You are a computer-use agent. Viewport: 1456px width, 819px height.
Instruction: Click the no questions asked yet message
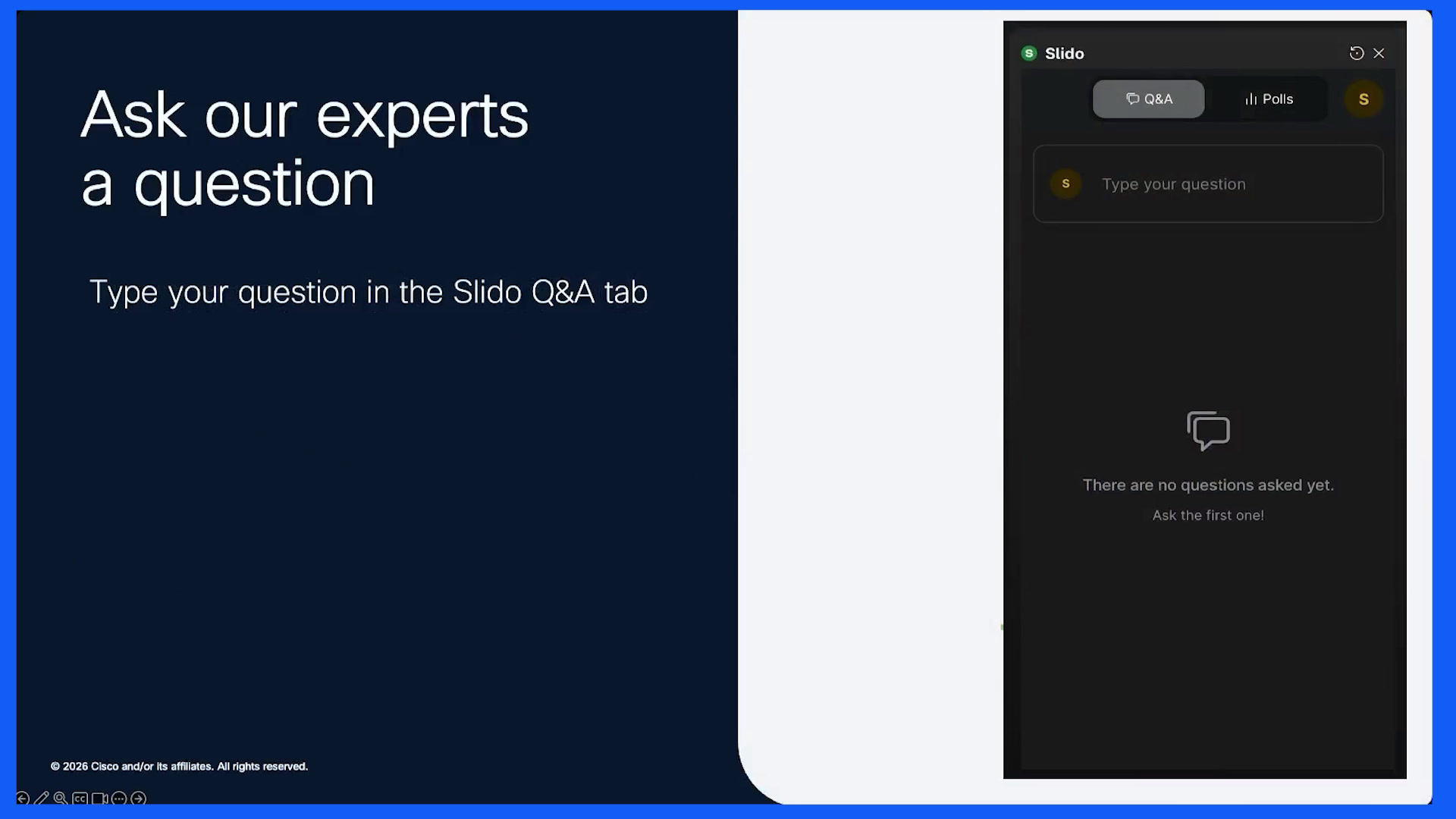[1208, 485]
